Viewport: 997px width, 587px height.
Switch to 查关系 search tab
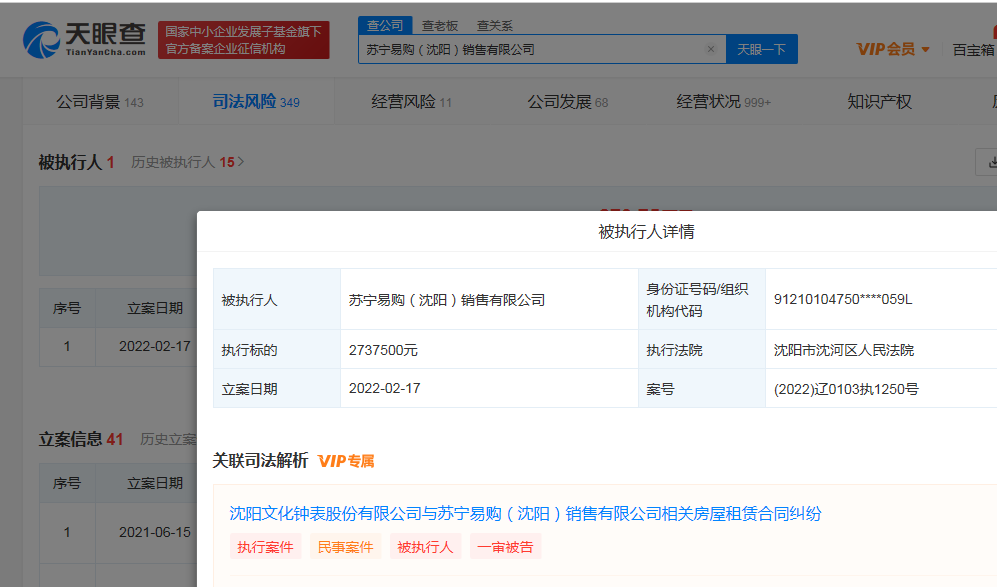(495, 25)
